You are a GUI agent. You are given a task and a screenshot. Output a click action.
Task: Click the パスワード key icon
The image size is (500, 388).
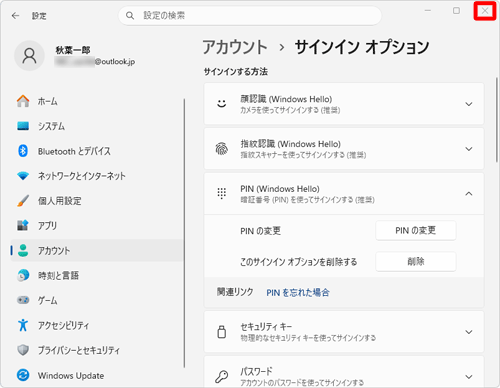point(222,377)
